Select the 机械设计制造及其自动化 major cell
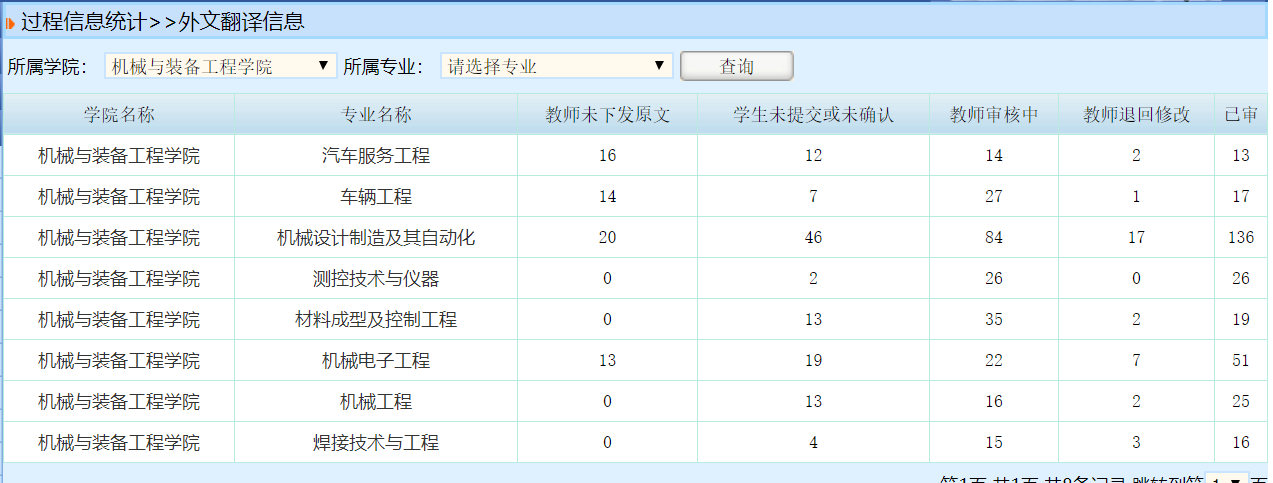 pyautogui.click(x=376, y=238)
